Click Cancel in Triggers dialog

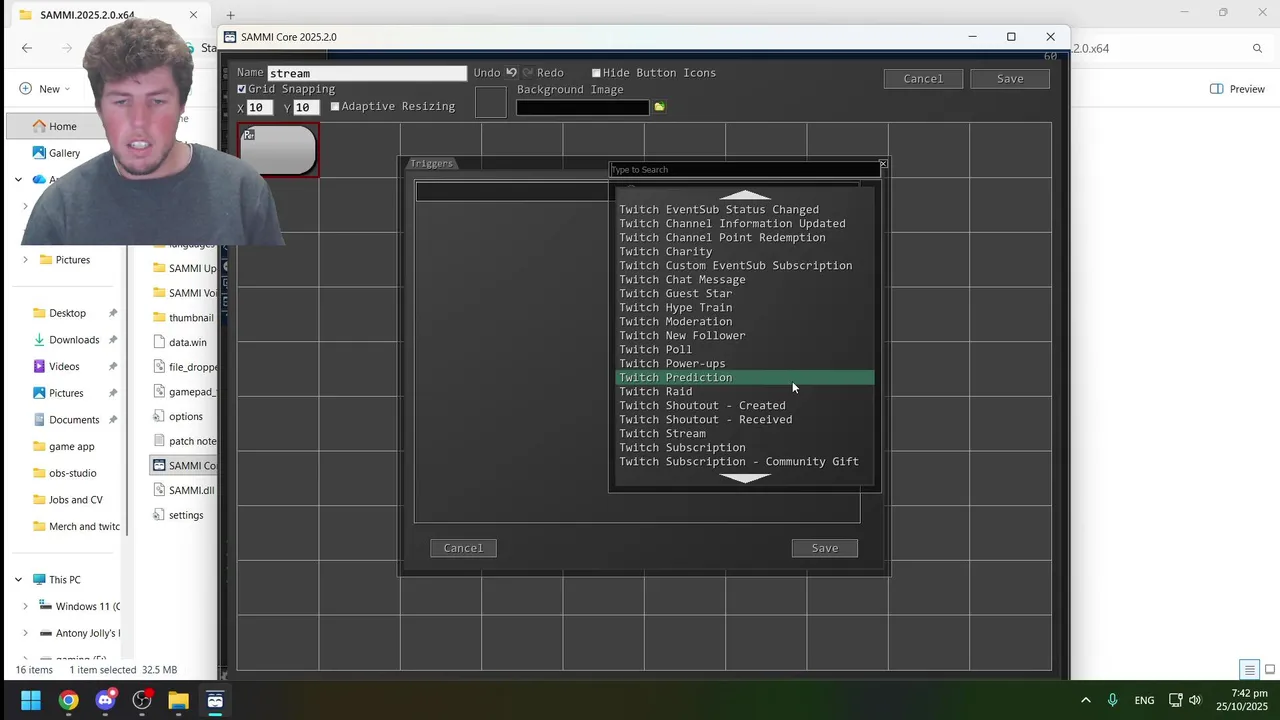(463, 548)
